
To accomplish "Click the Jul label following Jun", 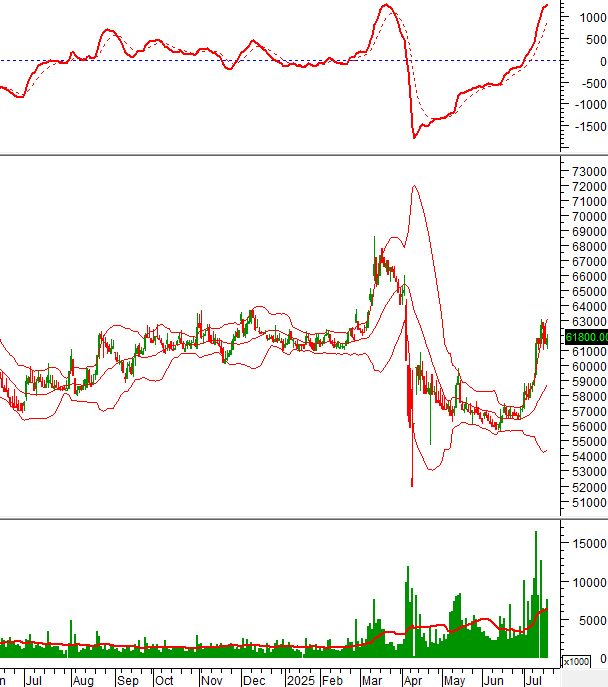I will tap(533, 680).
